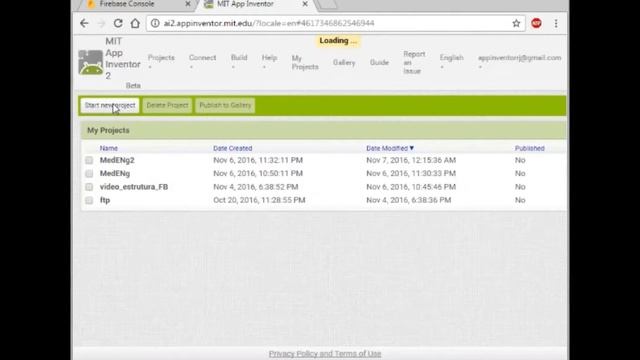Click Privacy Policy and Terms of Use link
Image resolution: width=640 pixels, height=360 pixels.
[325, 353]
